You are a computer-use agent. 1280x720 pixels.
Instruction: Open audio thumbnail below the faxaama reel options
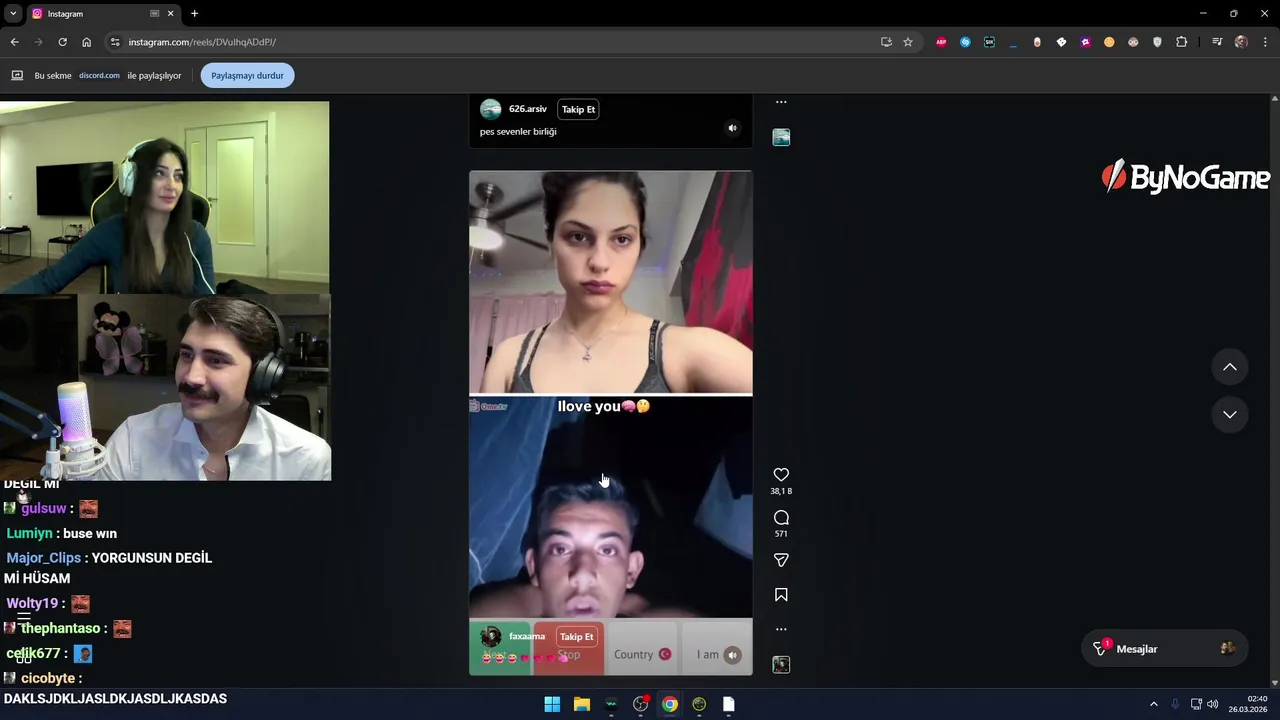click(781, 664)
